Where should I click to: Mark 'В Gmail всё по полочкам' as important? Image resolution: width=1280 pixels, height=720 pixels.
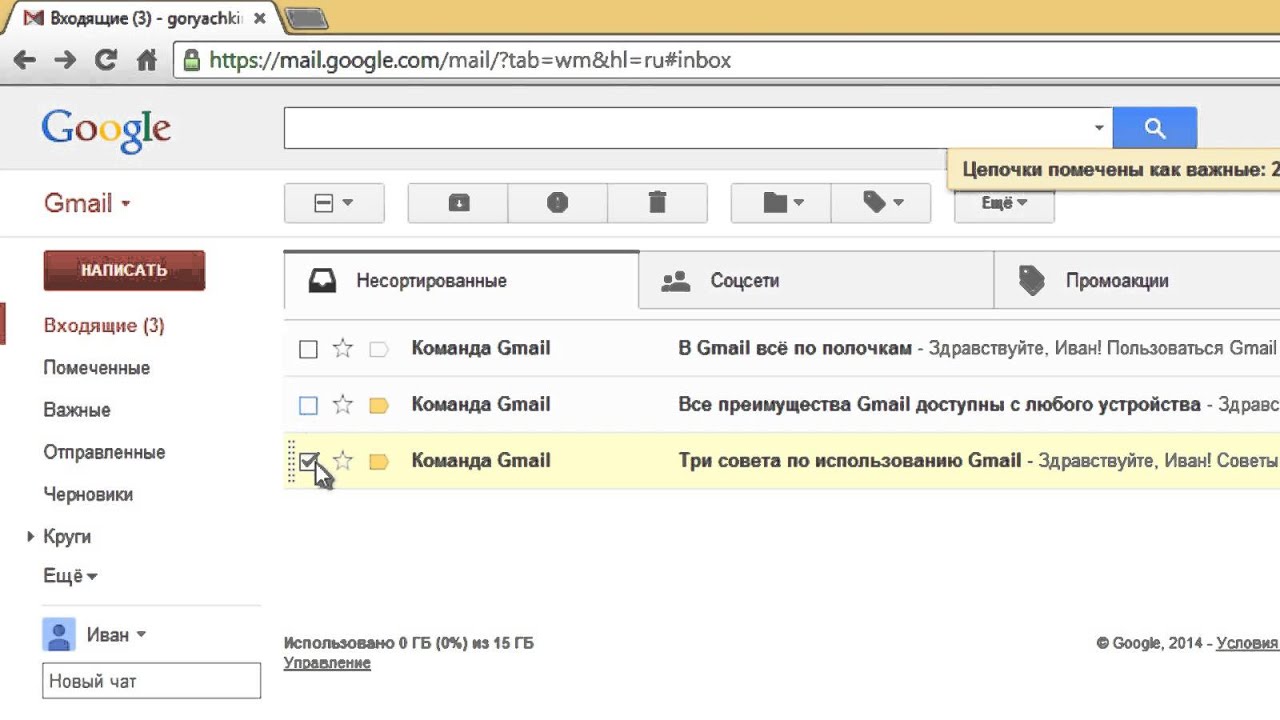pos(379,349)
